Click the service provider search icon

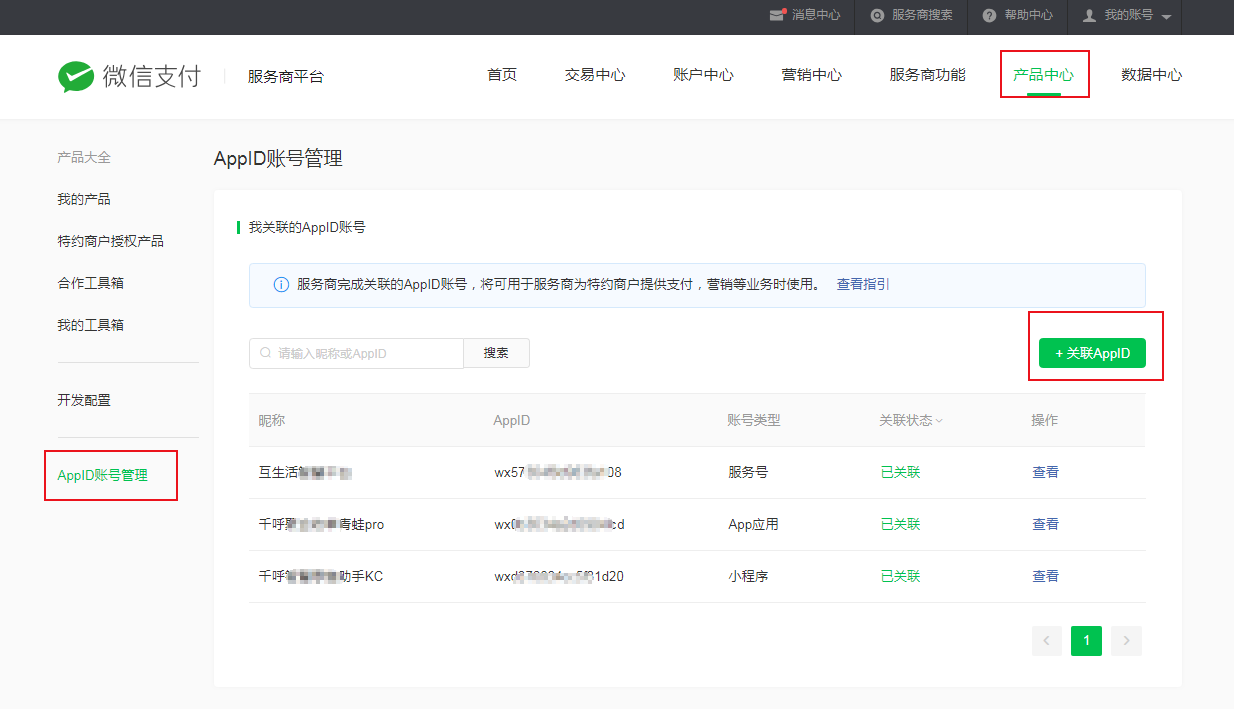pyautogui.click(x=877, y=15)
